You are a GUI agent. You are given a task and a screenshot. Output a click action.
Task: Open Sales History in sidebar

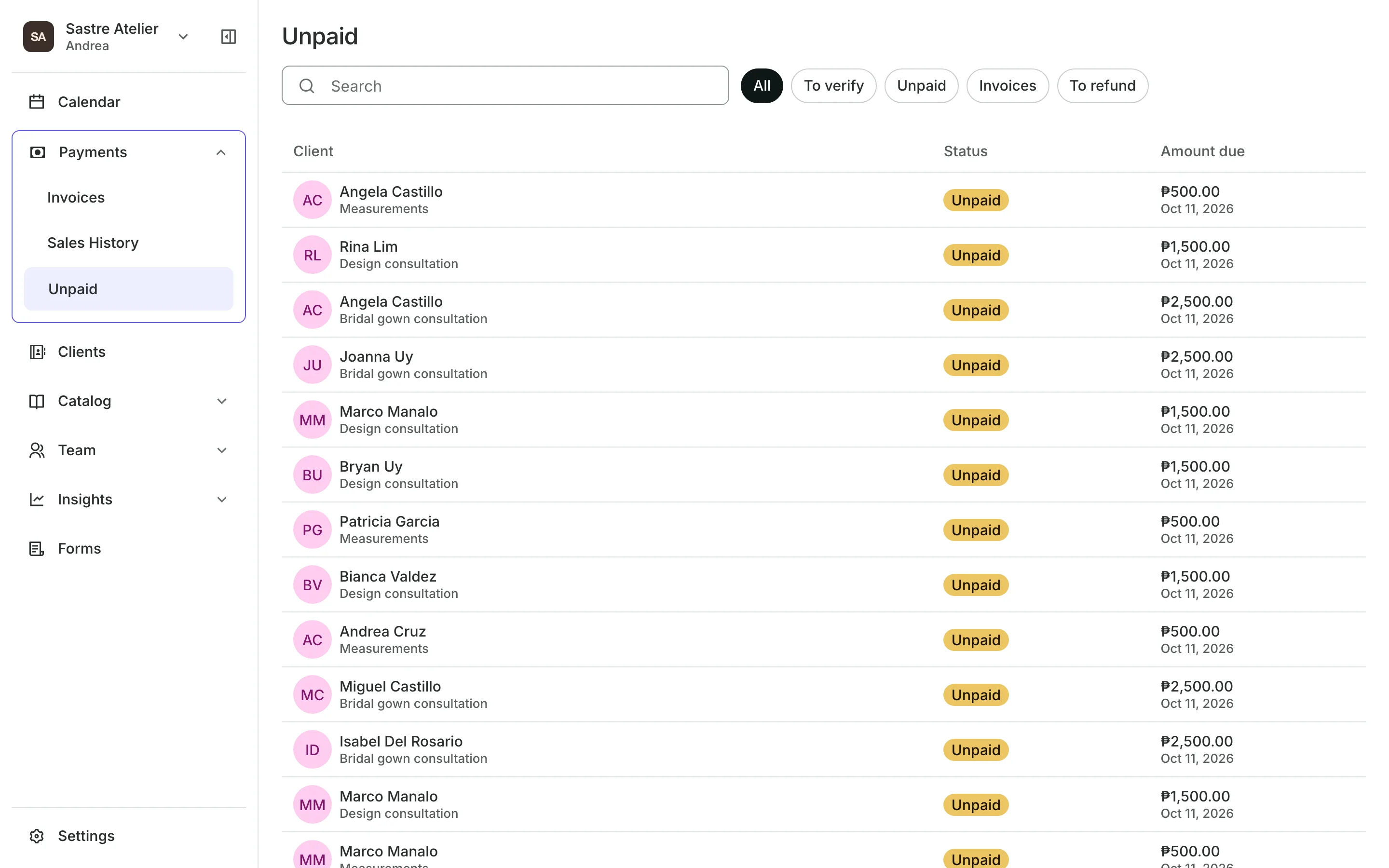[x=129, y=243]
